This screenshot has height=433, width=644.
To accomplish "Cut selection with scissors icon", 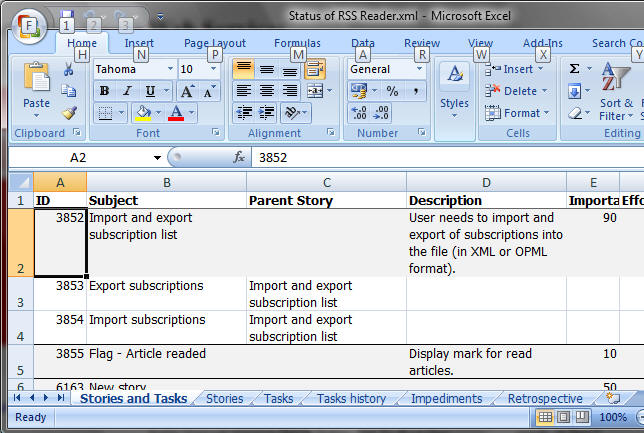I will 69,70.
